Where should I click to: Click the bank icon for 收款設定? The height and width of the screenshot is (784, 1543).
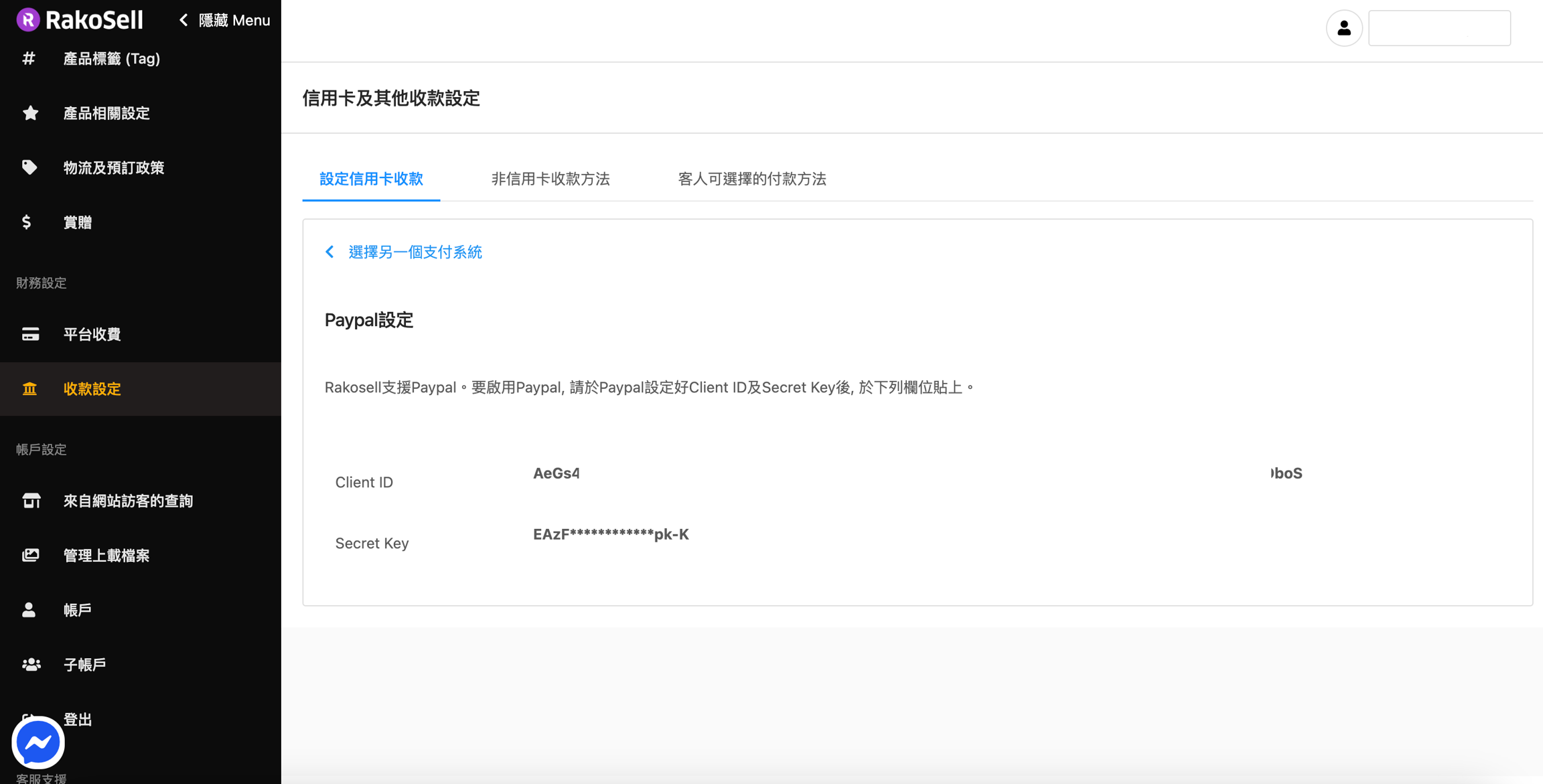pos(29,389)
